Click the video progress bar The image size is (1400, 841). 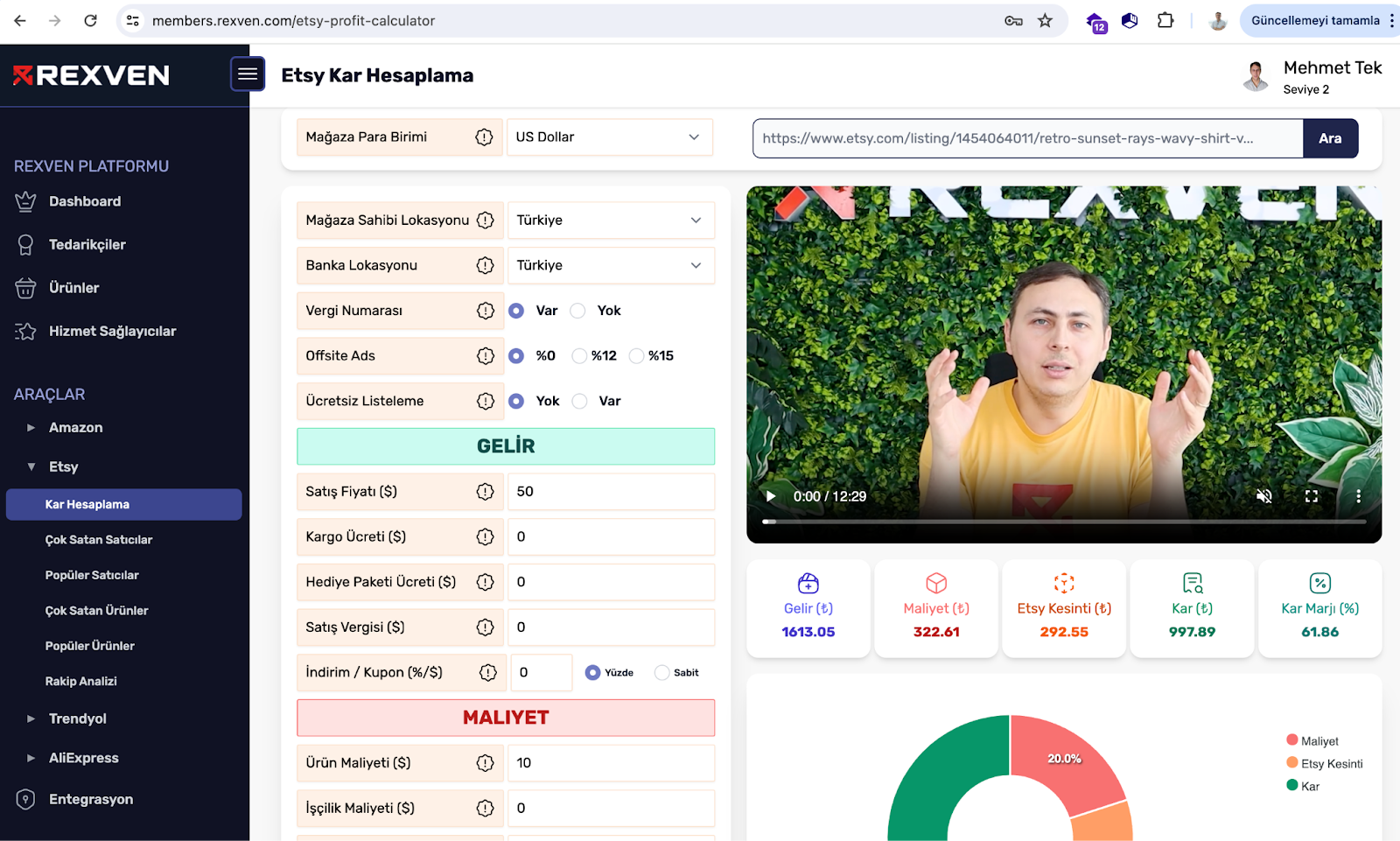point(1064,522)
